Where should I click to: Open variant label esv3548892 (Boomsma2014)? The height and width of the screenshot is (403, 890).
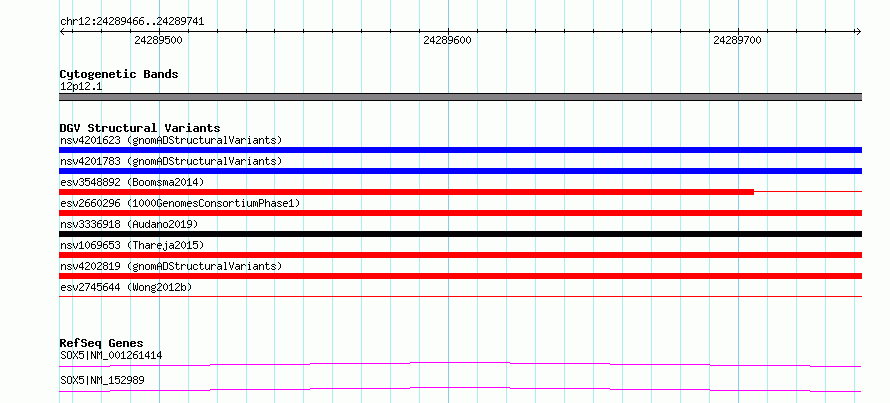point(132,182)
